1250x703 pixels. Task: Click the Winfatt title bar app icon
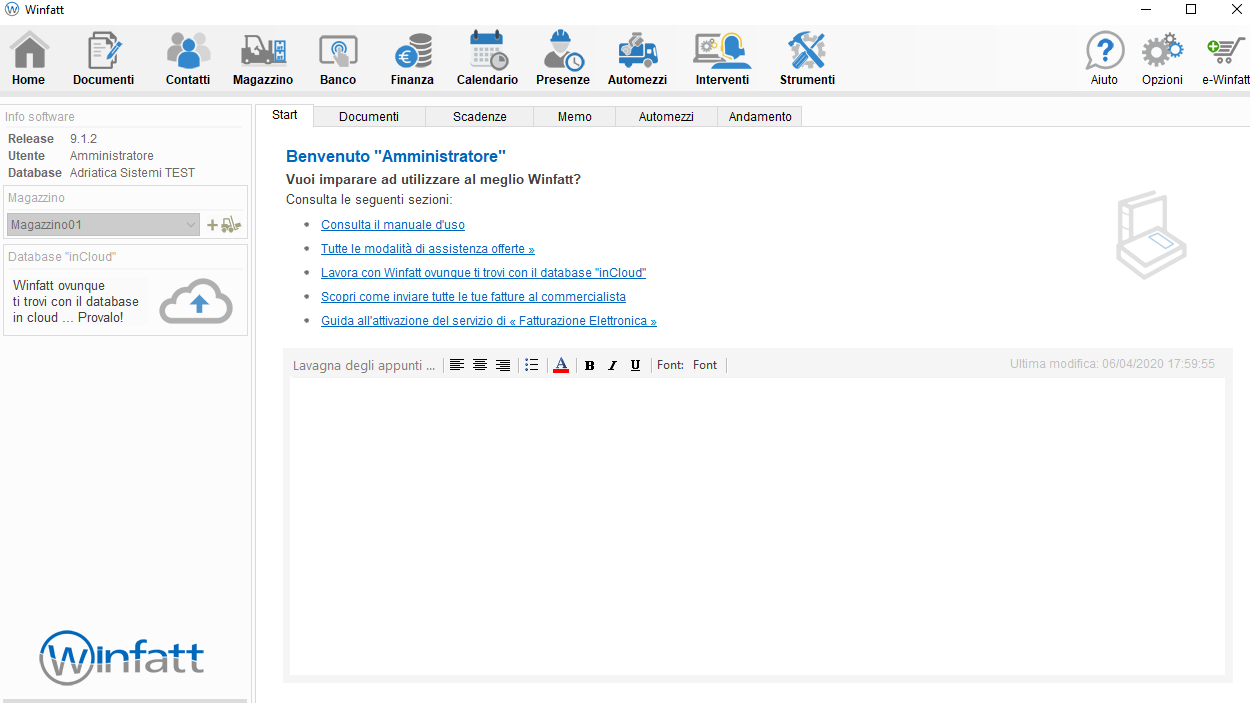point(12,9)
